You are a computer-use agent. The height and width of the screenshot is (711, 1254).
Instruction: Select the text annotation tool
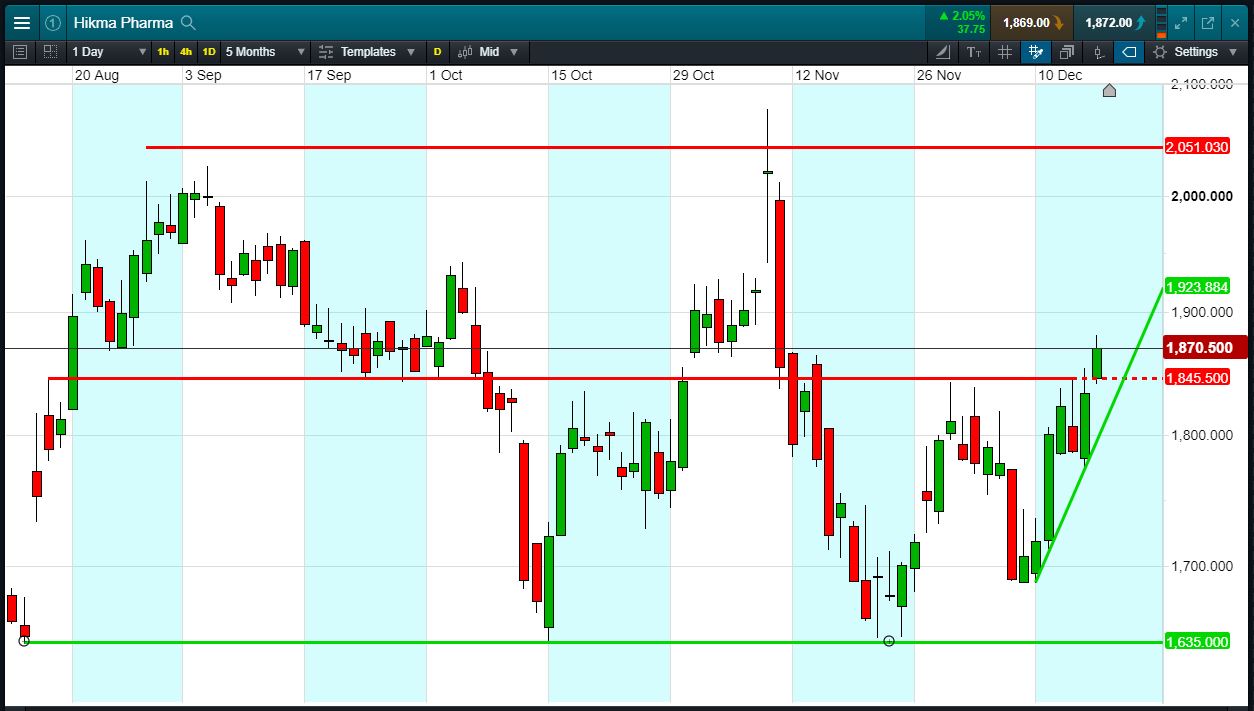(x=974, y=52)
